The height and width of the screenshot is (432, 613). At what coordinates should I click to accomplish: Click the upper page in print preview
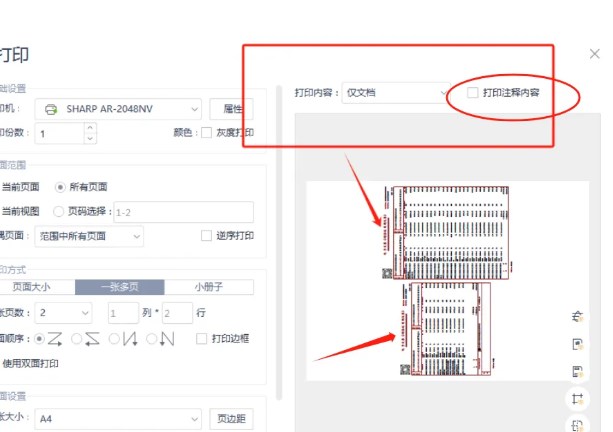pyautogui.click(x=446, y=233)
